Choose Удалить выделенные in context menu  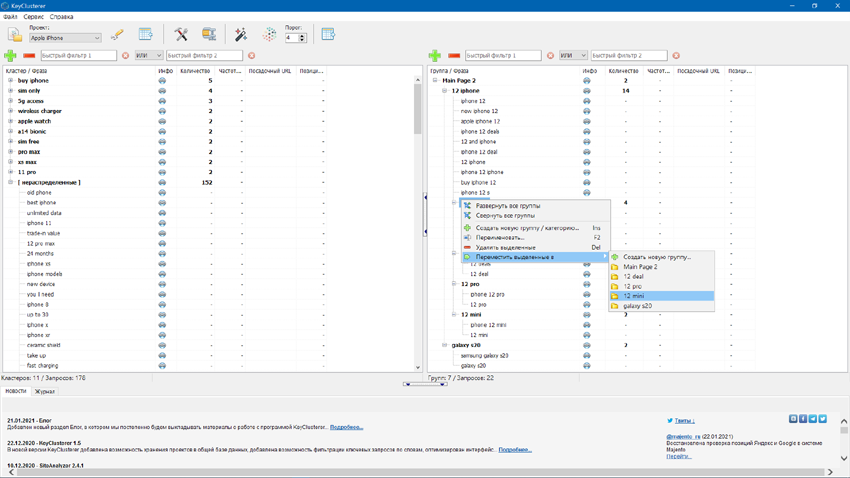[x=535, y=248]
